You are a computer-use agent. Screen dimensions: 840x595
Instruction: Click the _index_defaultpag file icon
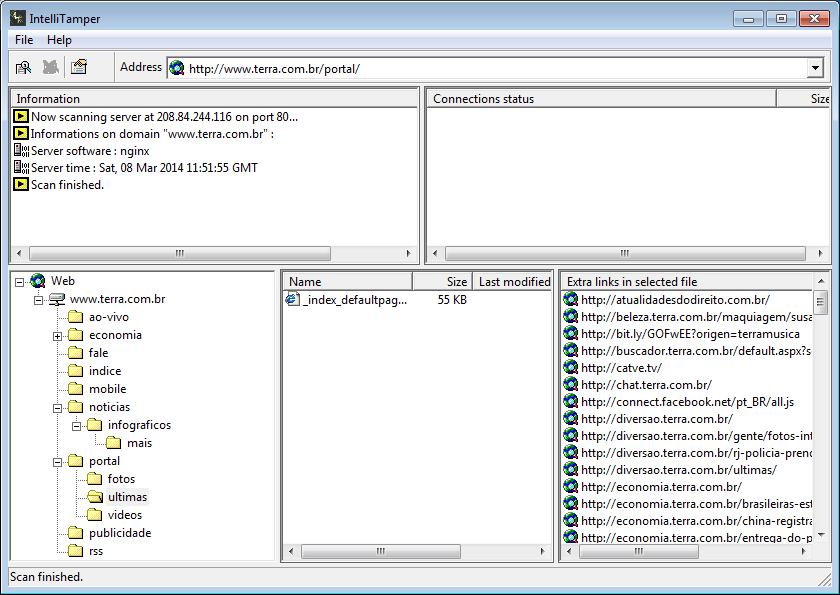pyautogui.click(x=292, y=299)
